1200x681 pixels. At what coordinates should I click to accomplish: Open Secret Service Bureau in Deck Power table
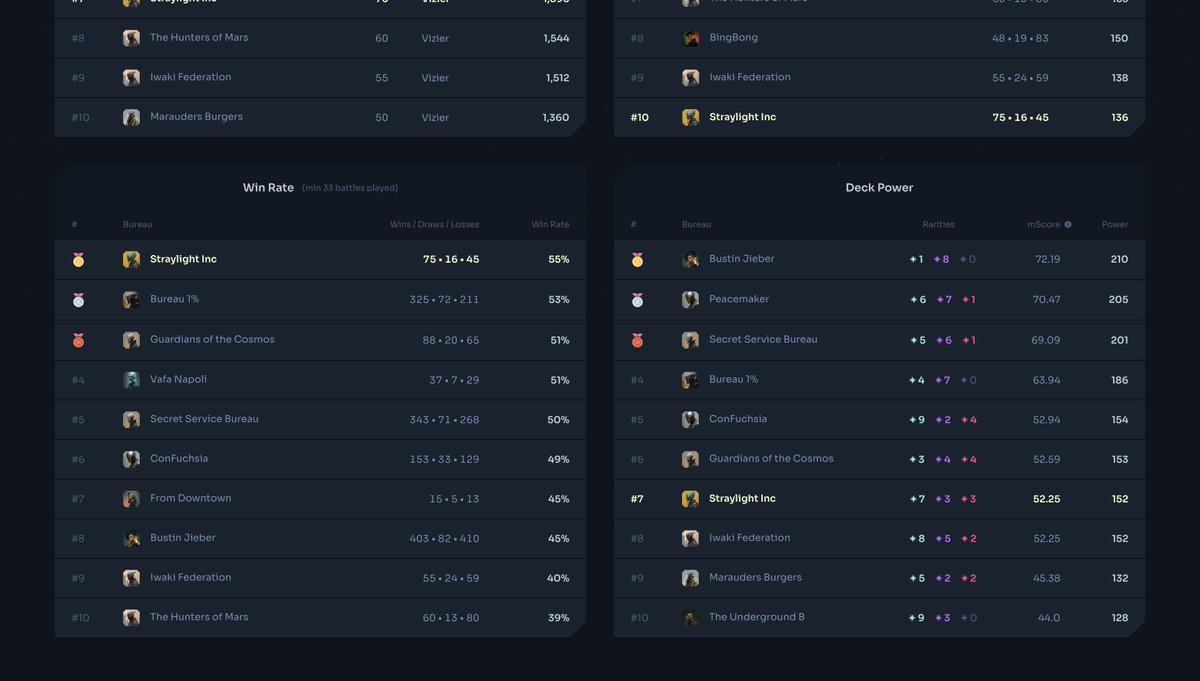coord(763,339)
